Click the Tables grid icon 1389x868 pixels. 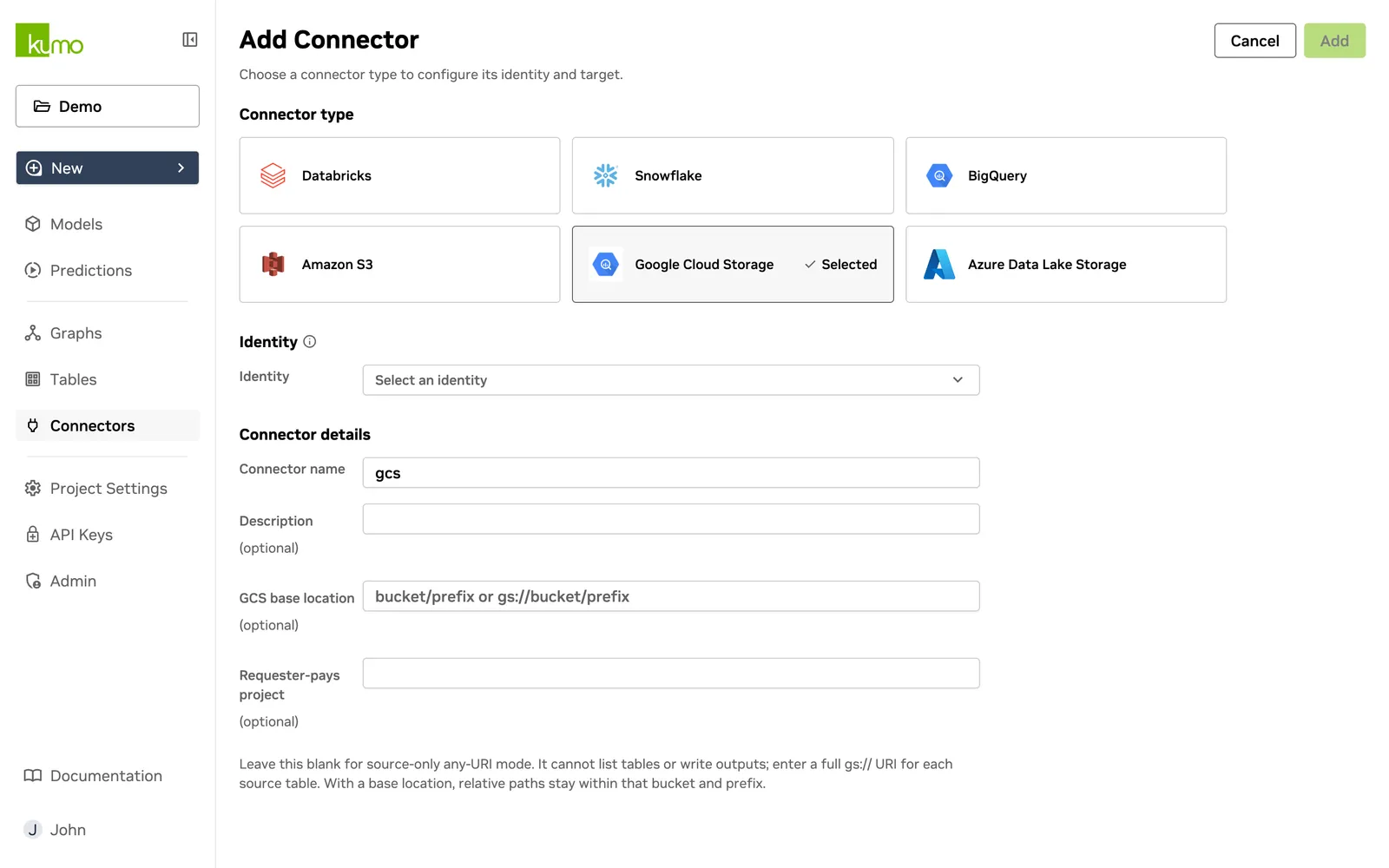33,379
